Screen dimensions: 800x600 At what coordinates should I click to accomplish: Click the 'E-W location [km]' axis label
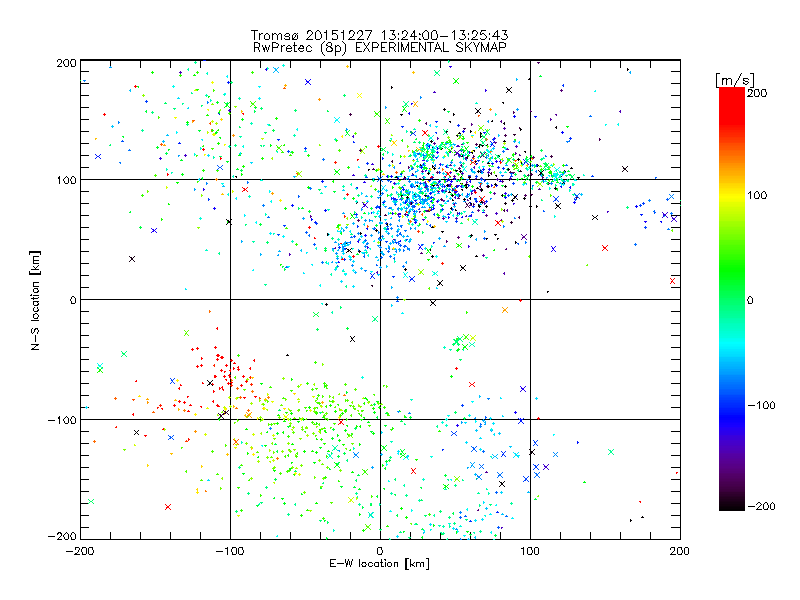[379, 564]
